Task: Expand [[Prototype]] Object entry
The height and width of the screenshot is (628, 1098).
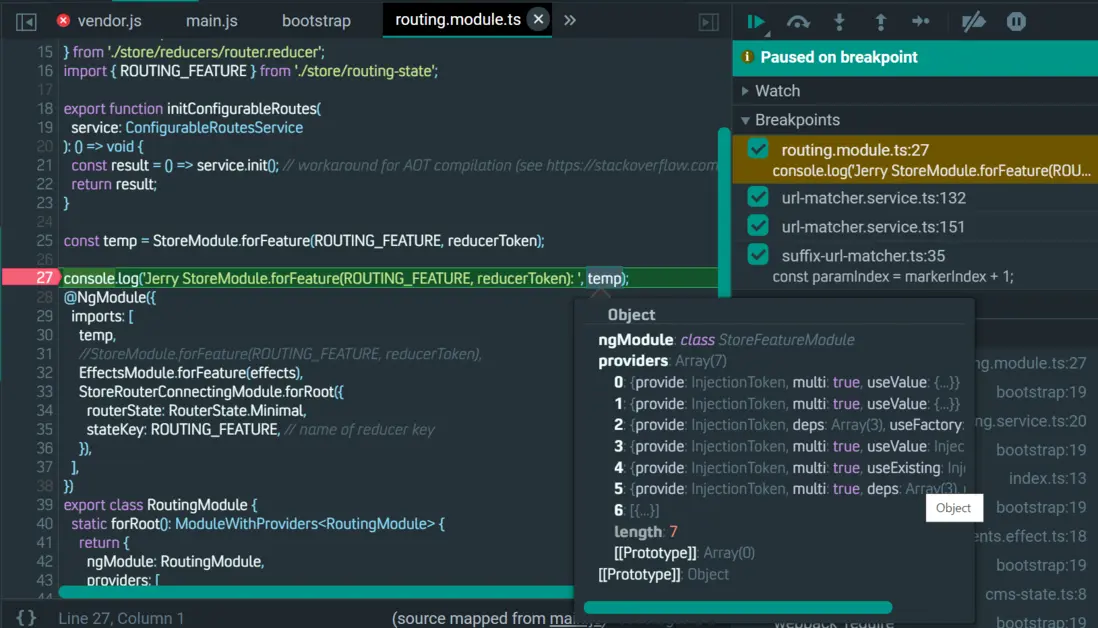Action: coord(663,574)
